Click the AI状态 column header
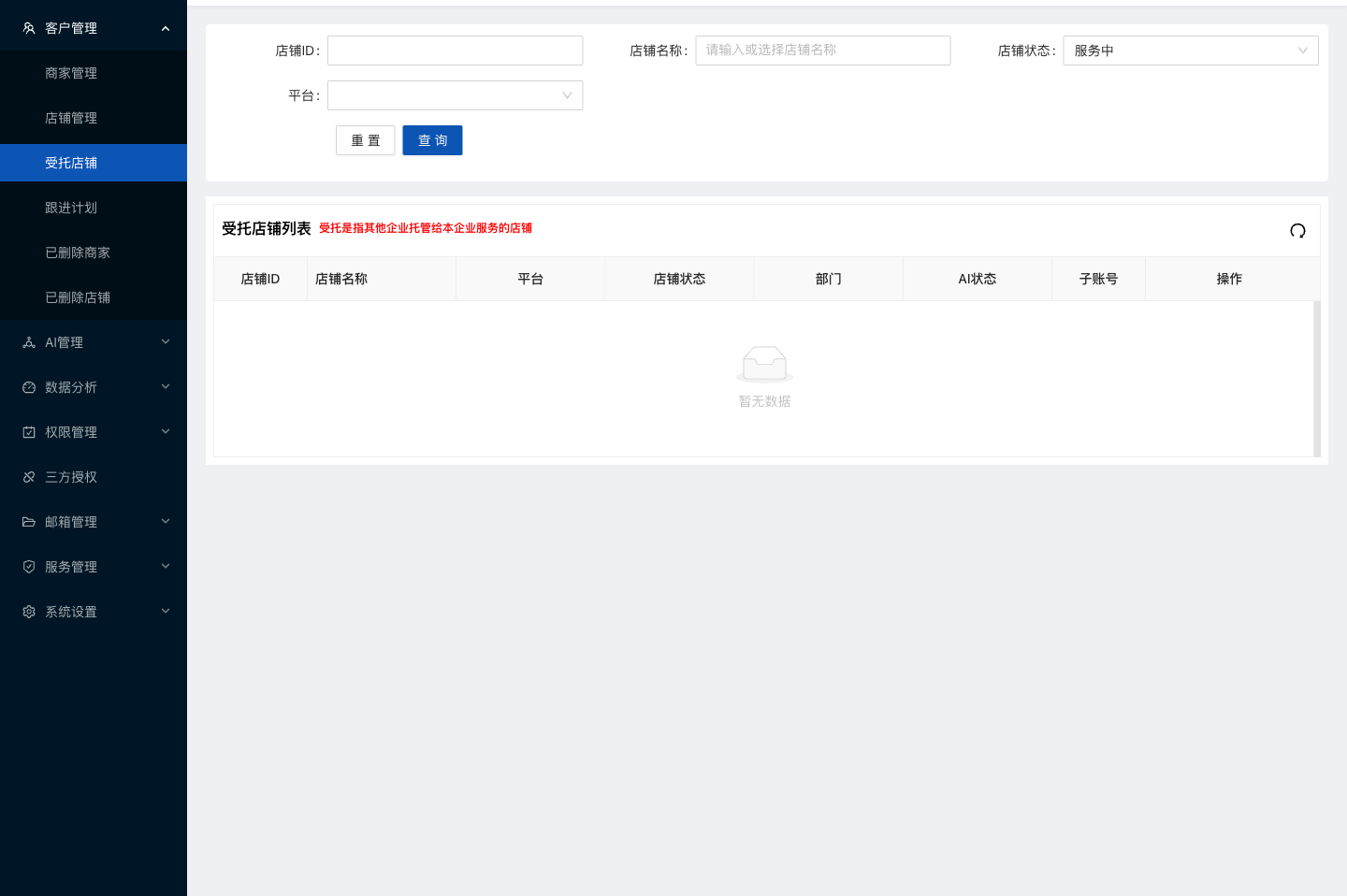The height and width of the screenshot is (896, 1347). point(978,279)
